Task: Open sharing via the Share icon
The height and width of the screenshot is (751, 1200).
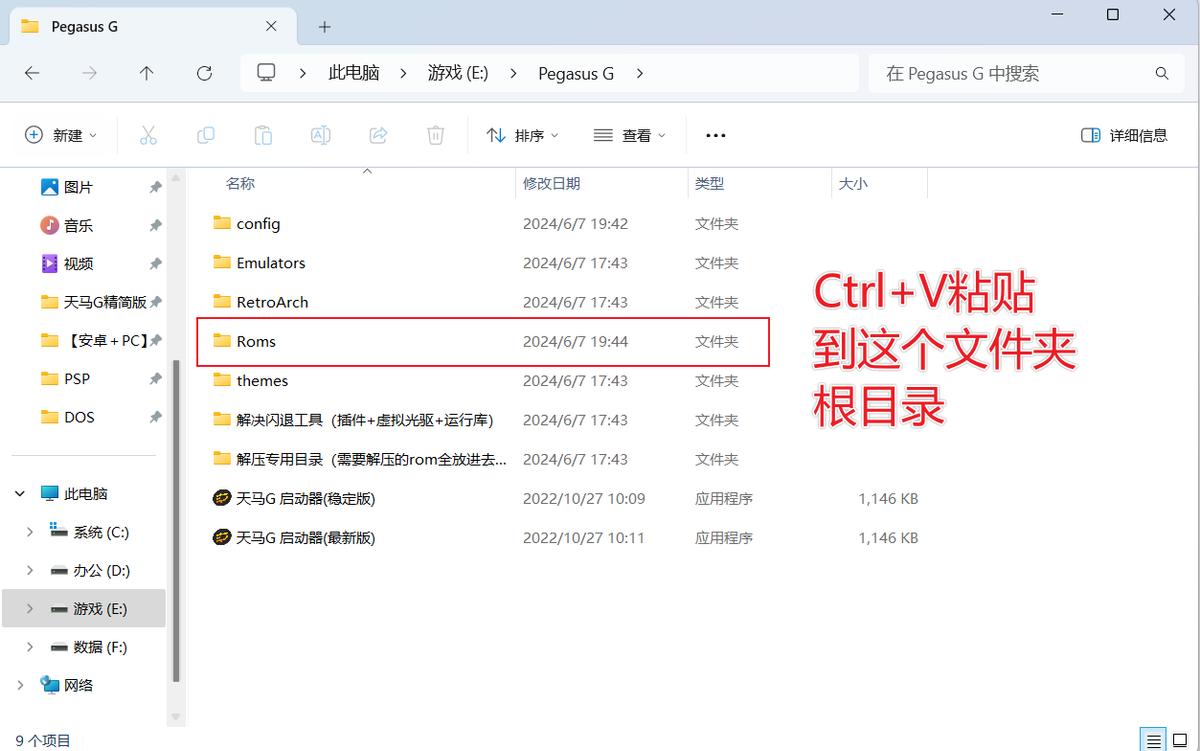Action: (x=378, y=135)
